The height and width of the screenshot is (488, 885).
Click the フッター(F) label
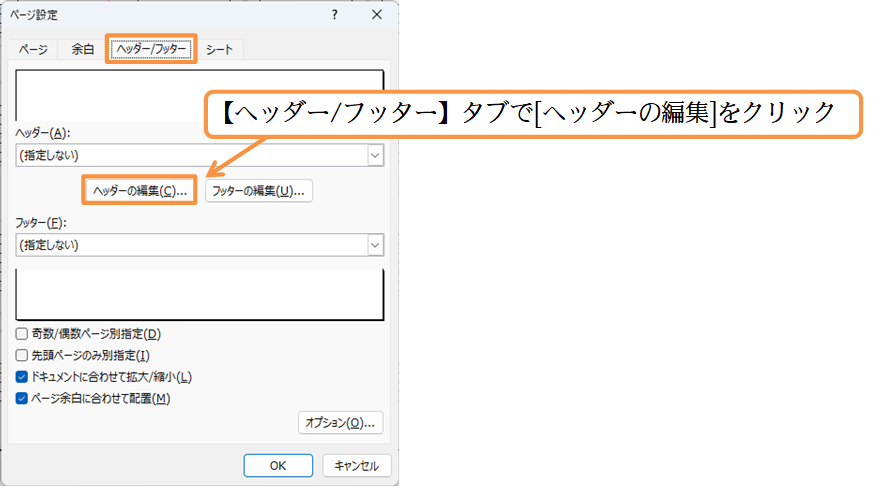[41, 223]
